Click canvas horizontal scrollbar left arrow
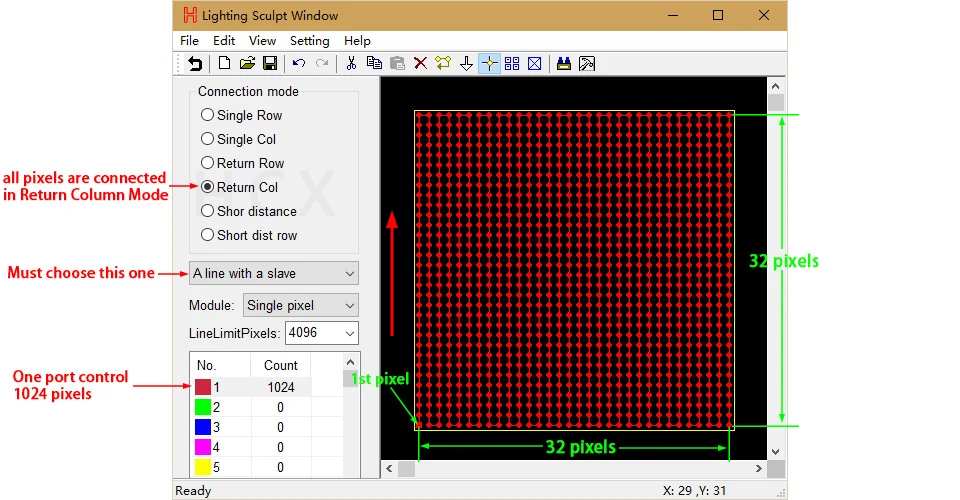960x500 pixels. (x=389, y=469)
